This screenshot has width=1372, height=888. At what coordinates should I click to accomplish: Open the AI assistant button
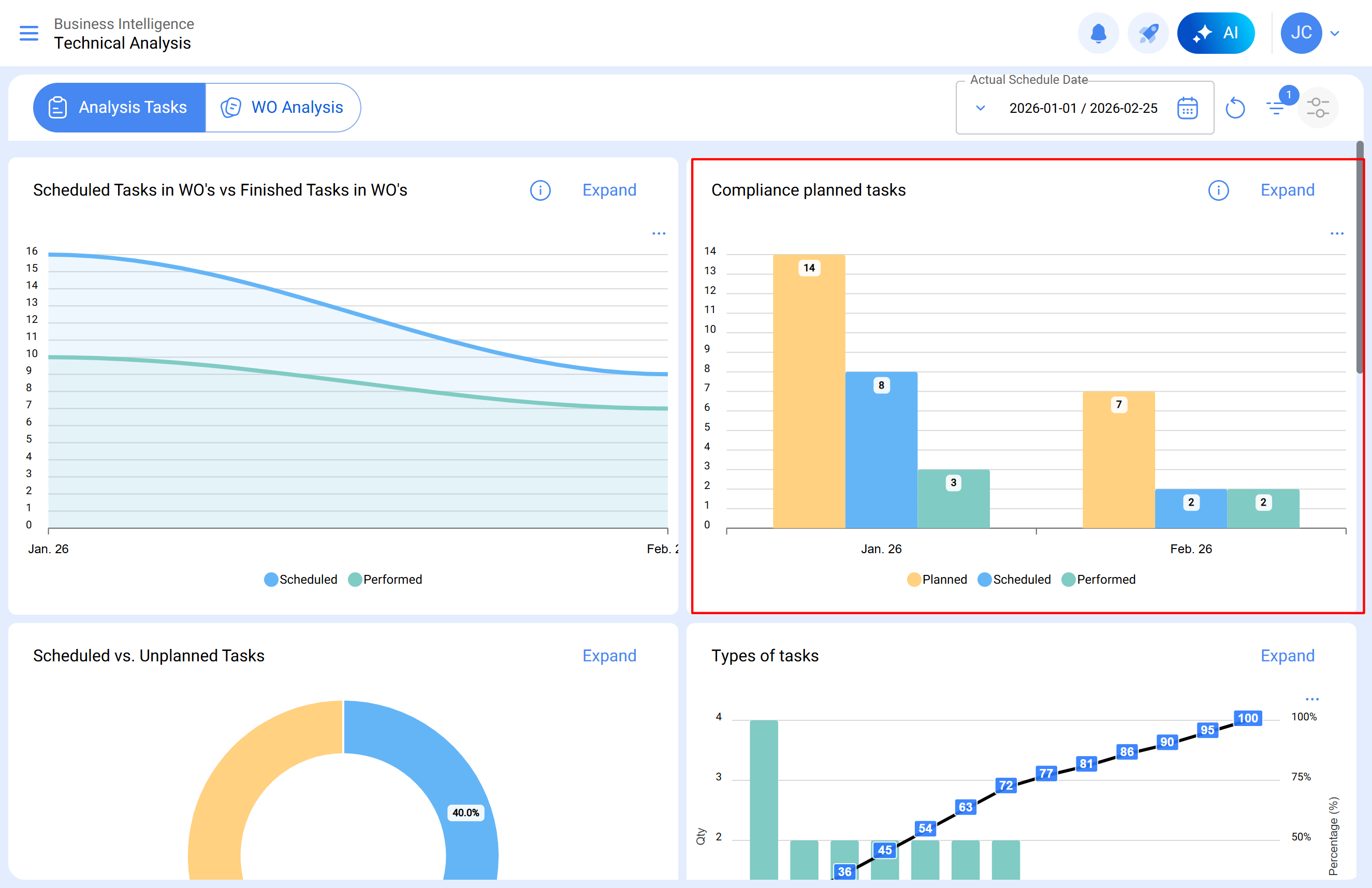(x=1215, y=33)
